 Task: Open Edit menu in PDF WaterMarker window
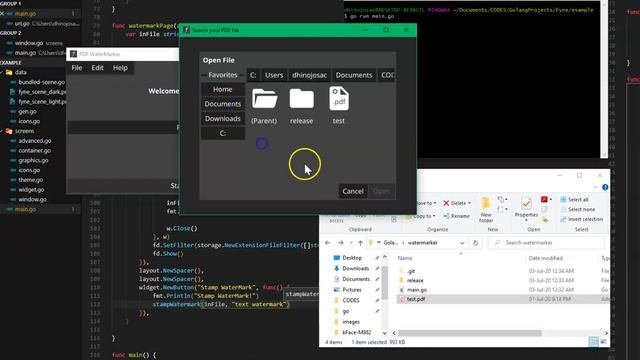(97, 68)
